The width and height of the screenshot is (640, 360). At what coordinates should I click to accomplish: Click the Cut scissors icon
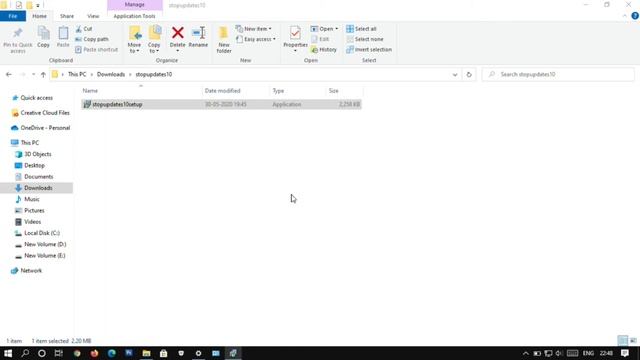(x=78, y=29)
